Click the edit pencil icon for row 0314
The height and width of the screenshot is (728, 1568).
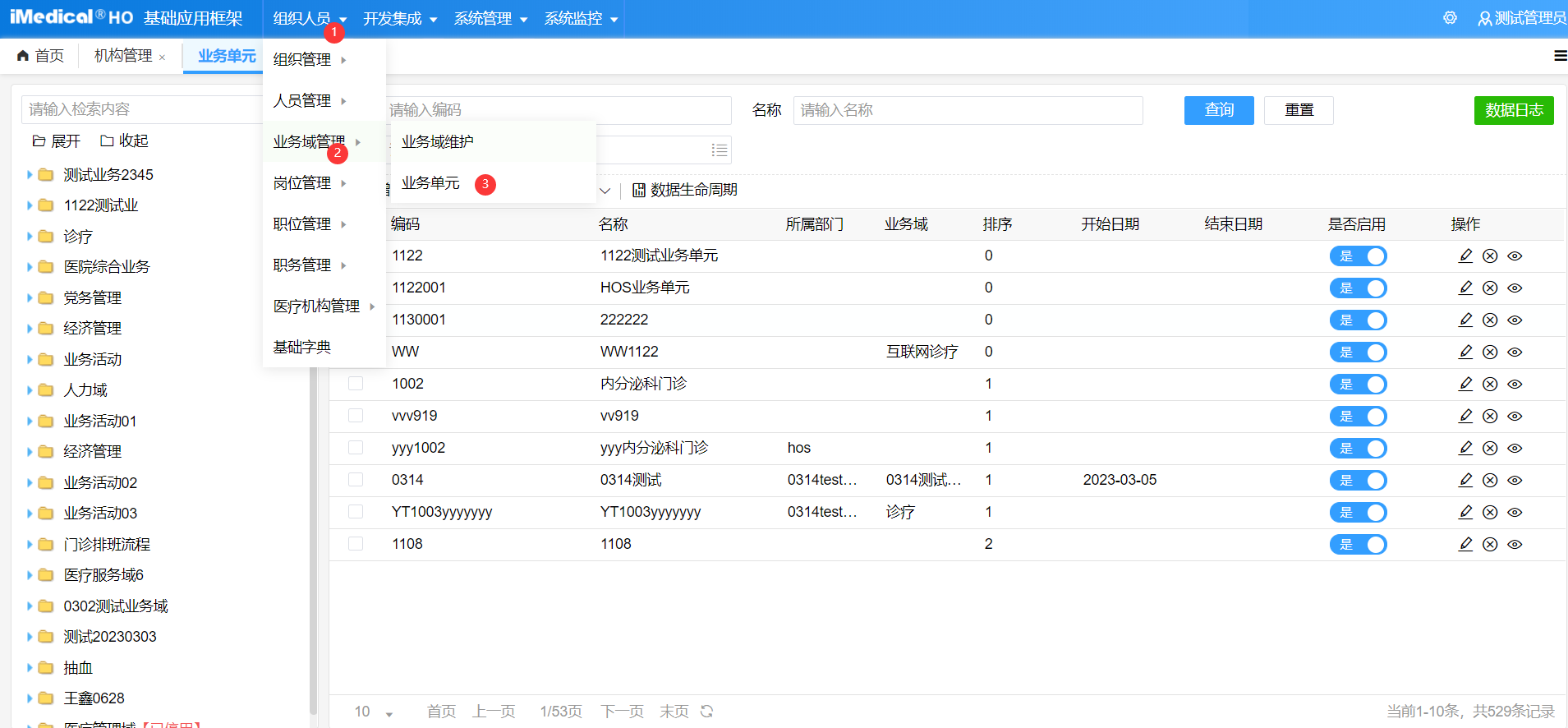click(x=1465, y=480)
